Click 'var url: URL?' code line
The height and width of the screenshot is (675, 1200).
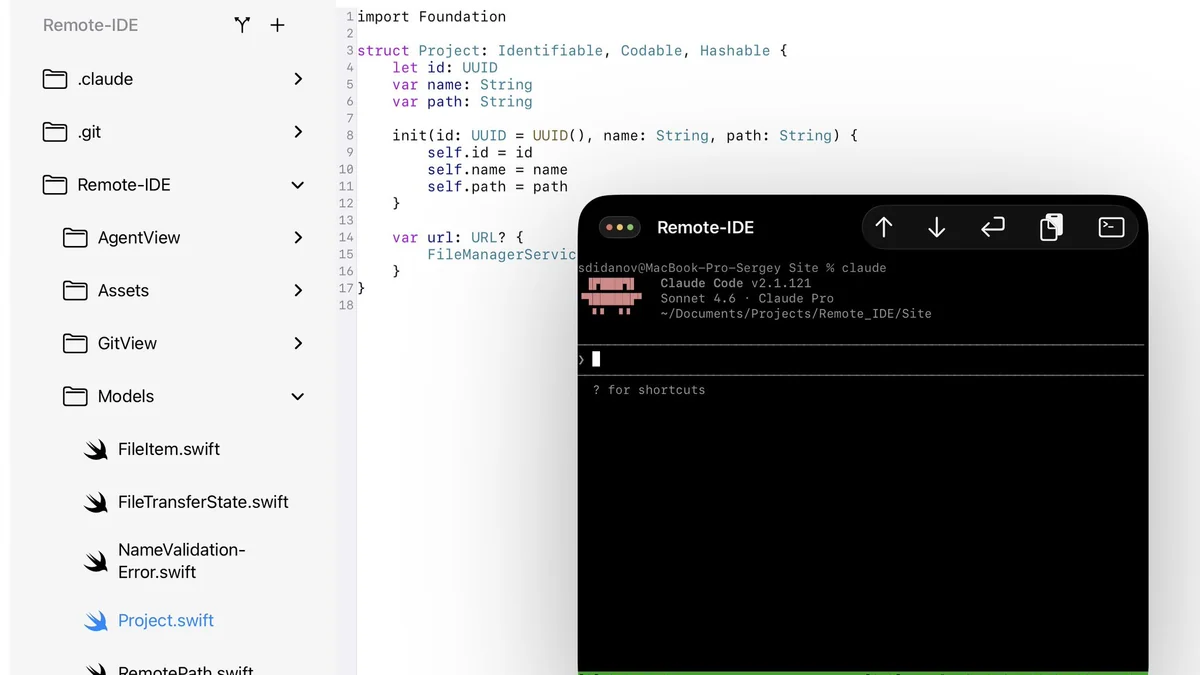tap(458, 238)
